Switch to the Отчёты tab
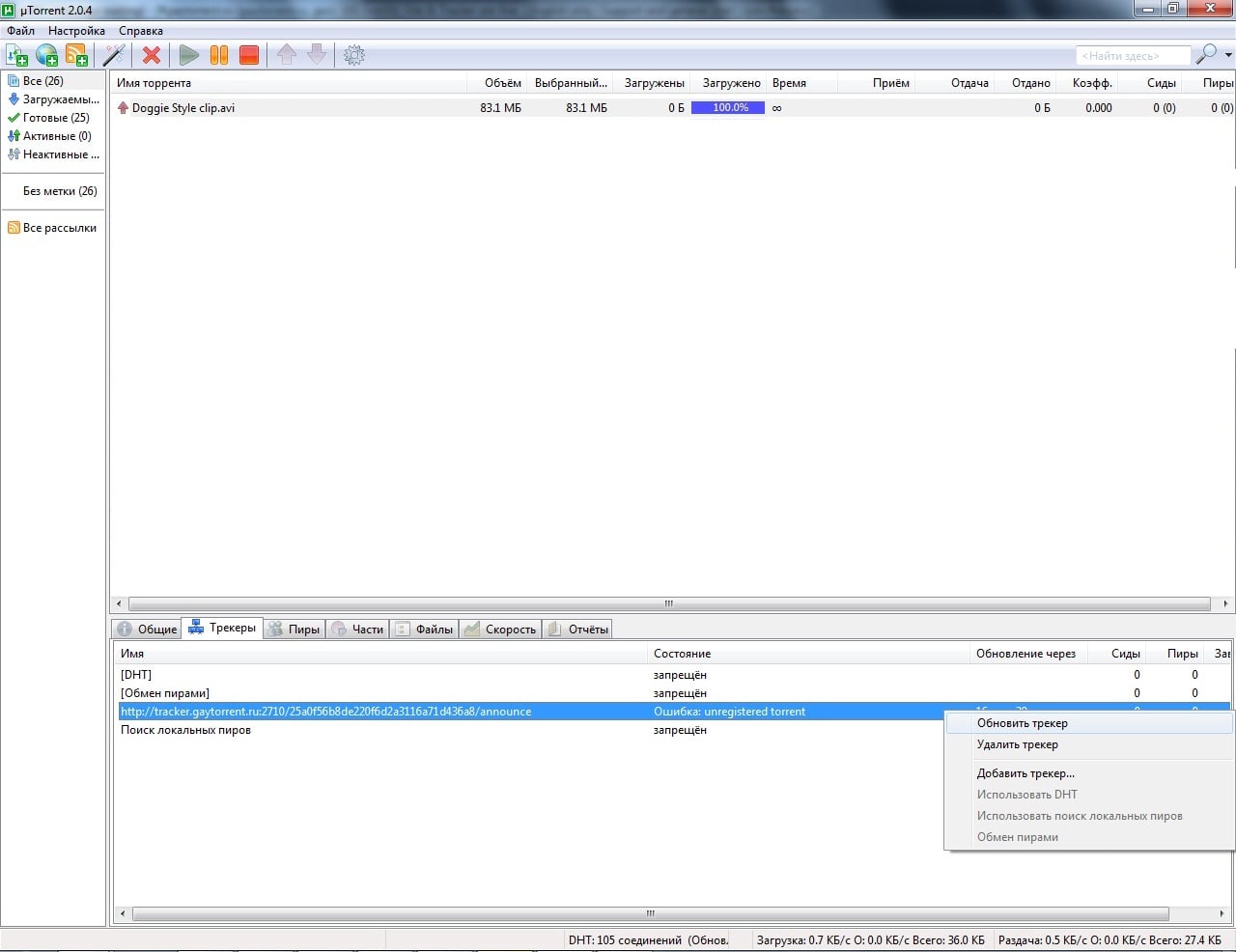Screen dimensions: 1236x952 (577, 630)
